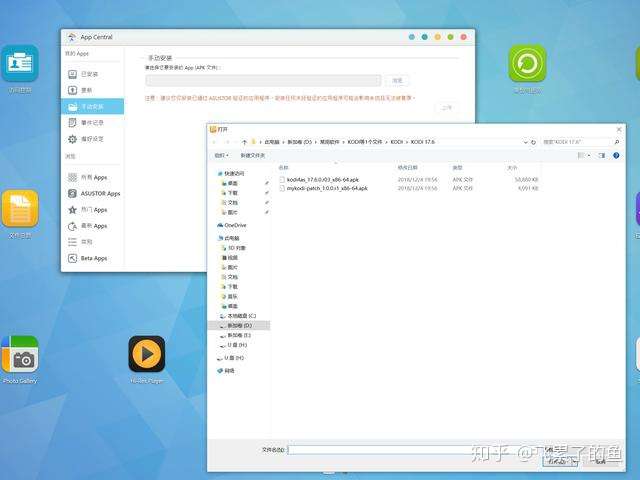Click the upload button in App Central
Image resolution: width=640 pixels, height=480 pixels.
point(447,107)
